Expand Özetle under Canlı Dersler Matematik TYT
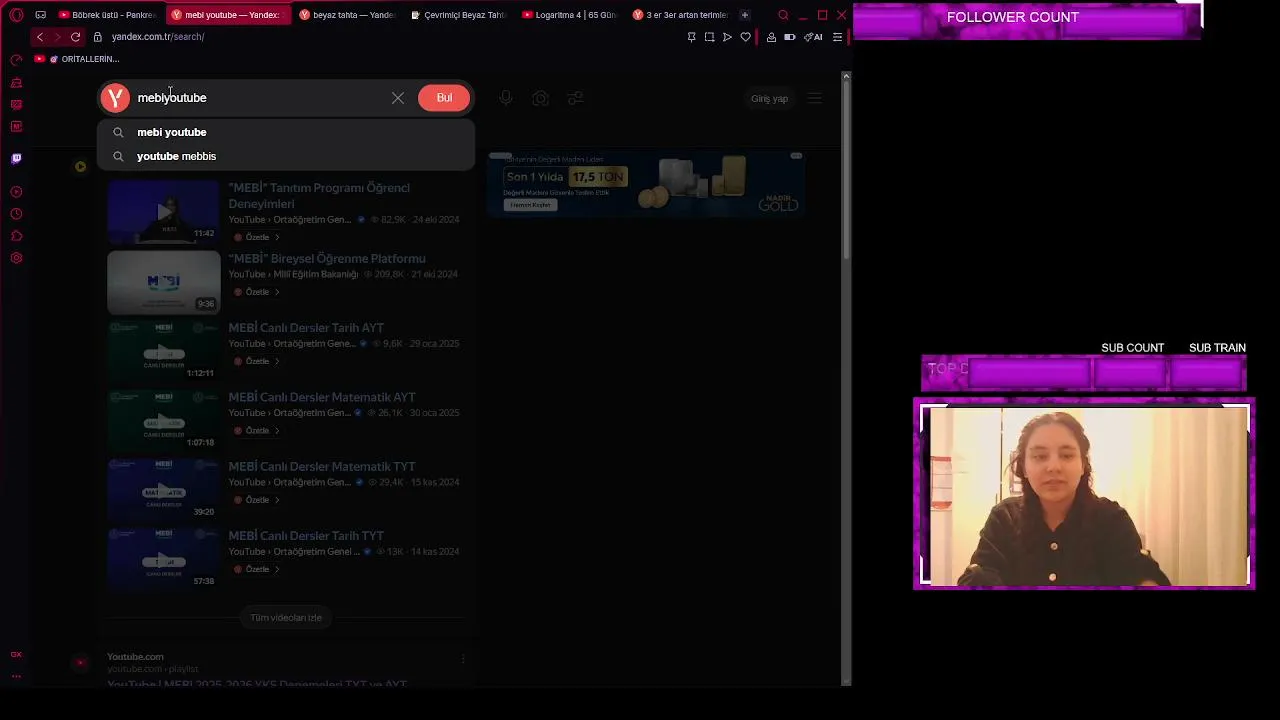This screenshot has height=720, width=1280. pyautogui.click(x=257, y=500)
